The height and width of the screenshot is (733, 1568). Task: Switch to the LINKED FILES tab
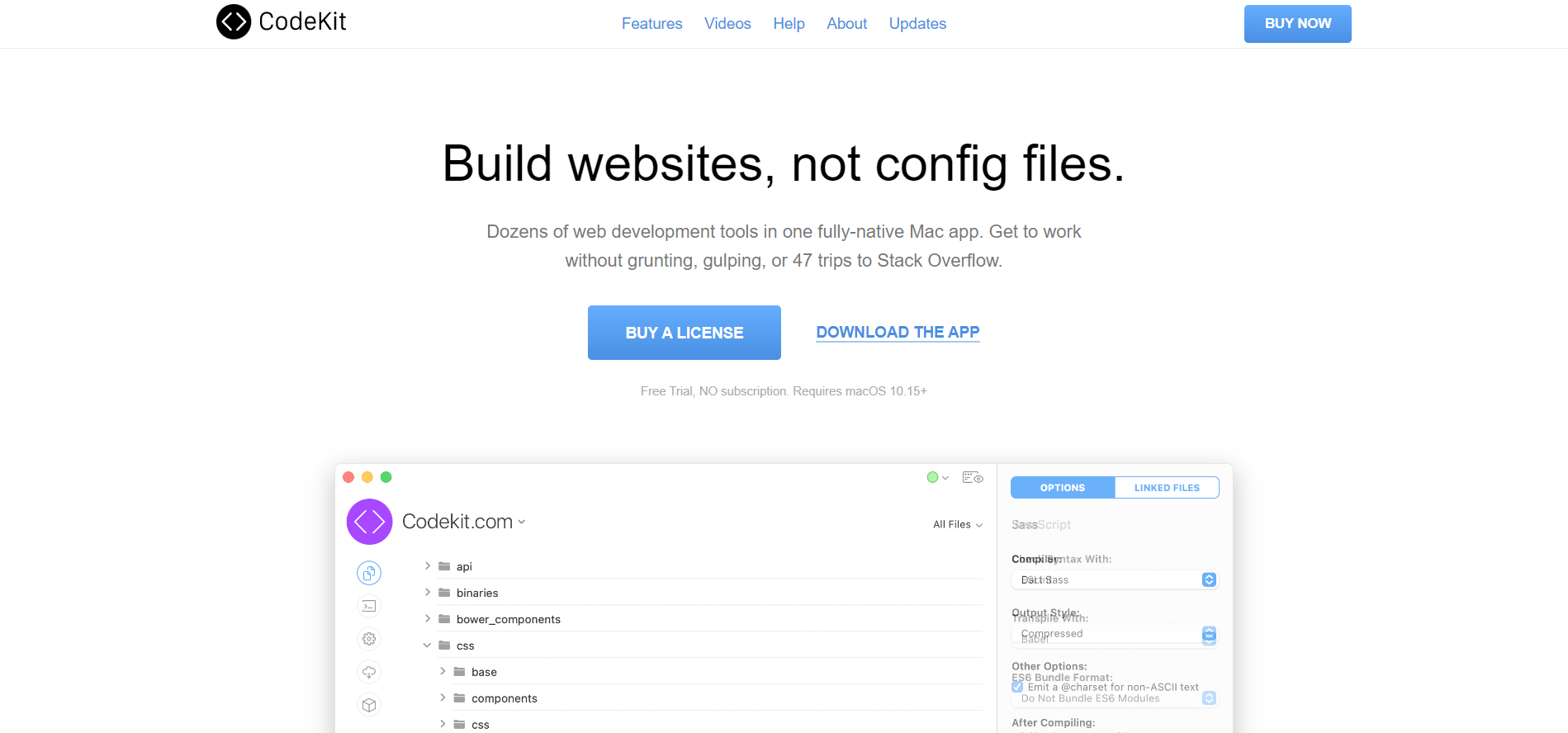point(1167,488)
